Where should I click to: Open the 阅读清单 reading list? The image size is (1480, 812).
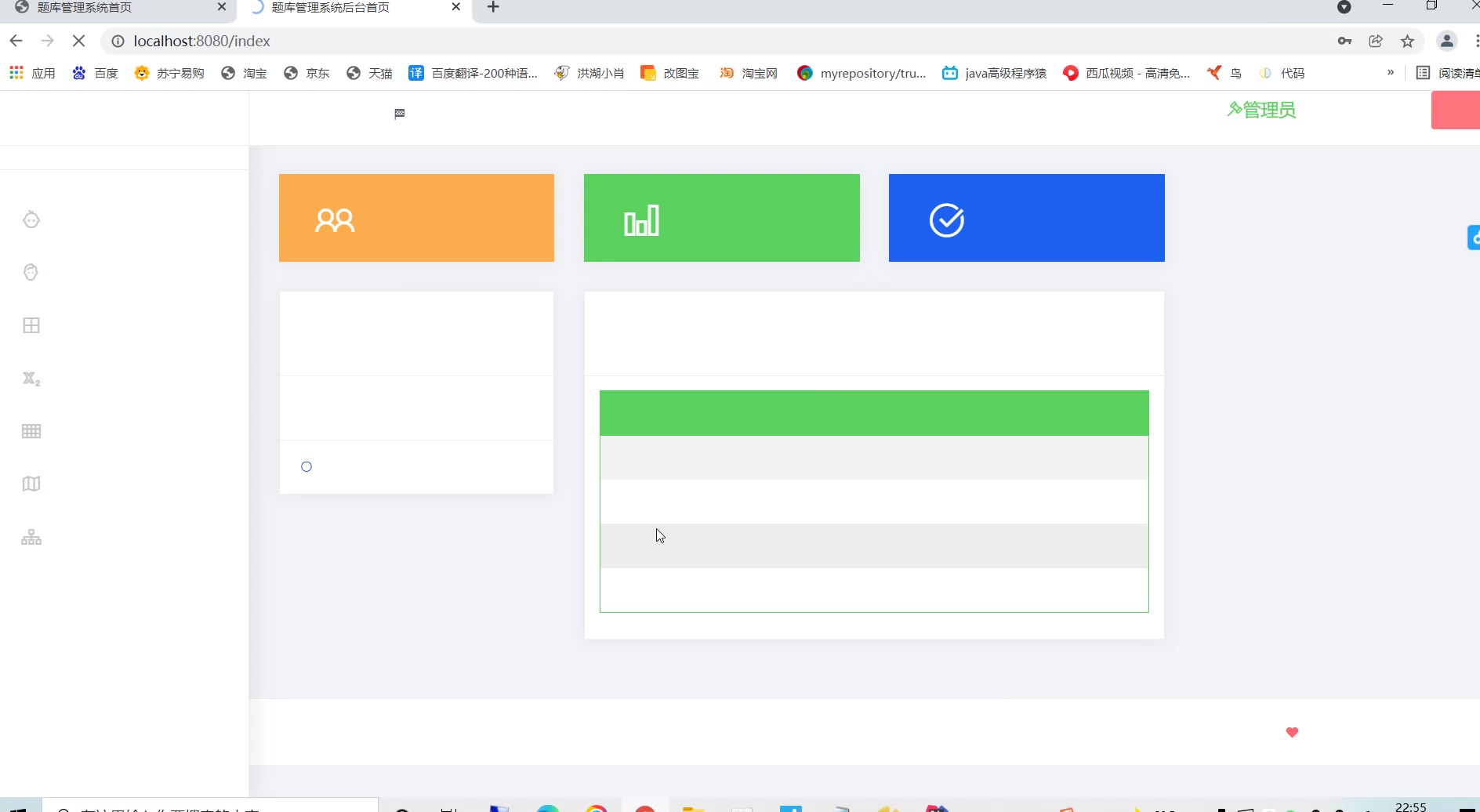[1448, 73]
